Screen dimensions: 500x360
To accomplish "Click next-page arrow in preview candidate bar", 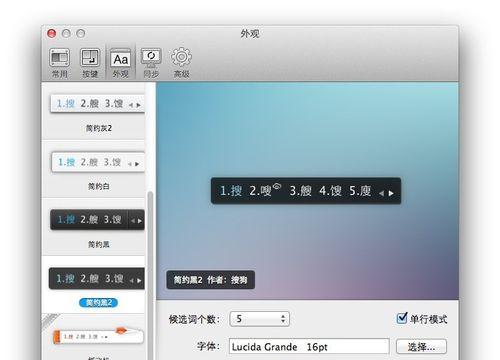I will tap(391, 193).
